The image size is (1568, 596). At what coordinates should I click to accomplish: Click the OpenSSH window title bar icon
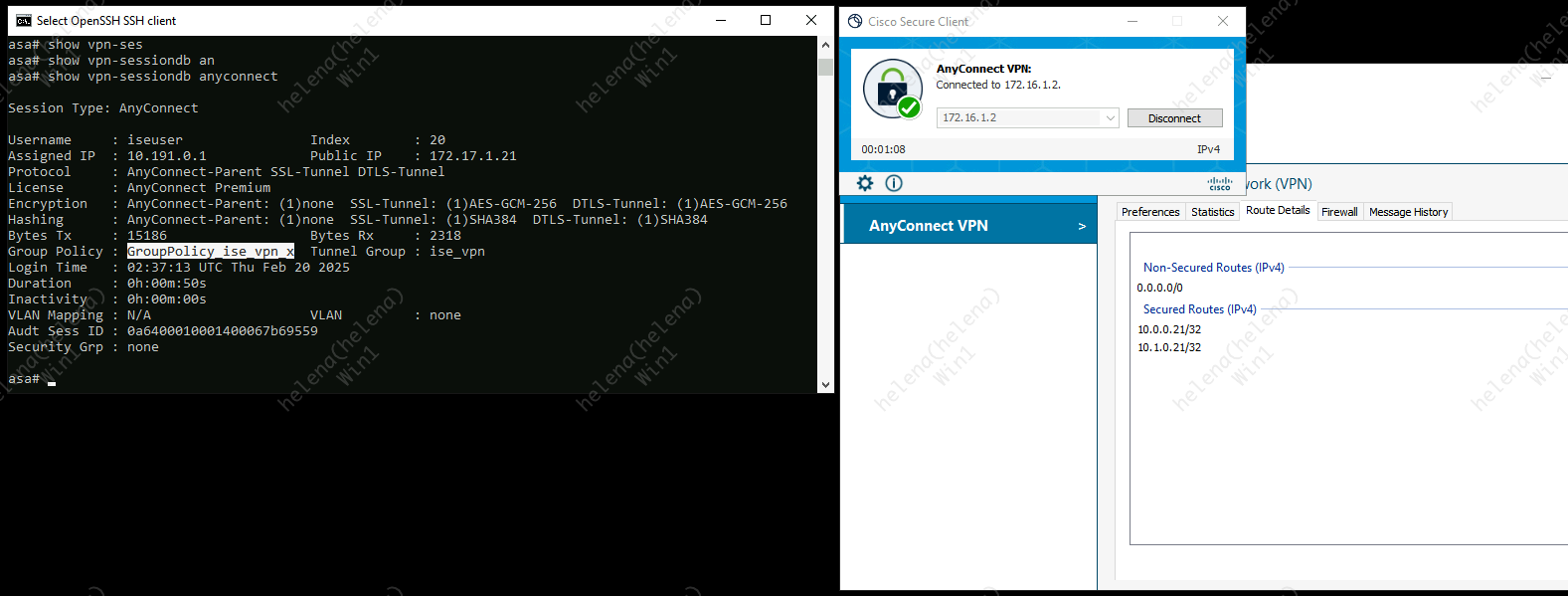click(x=23, y=21)
